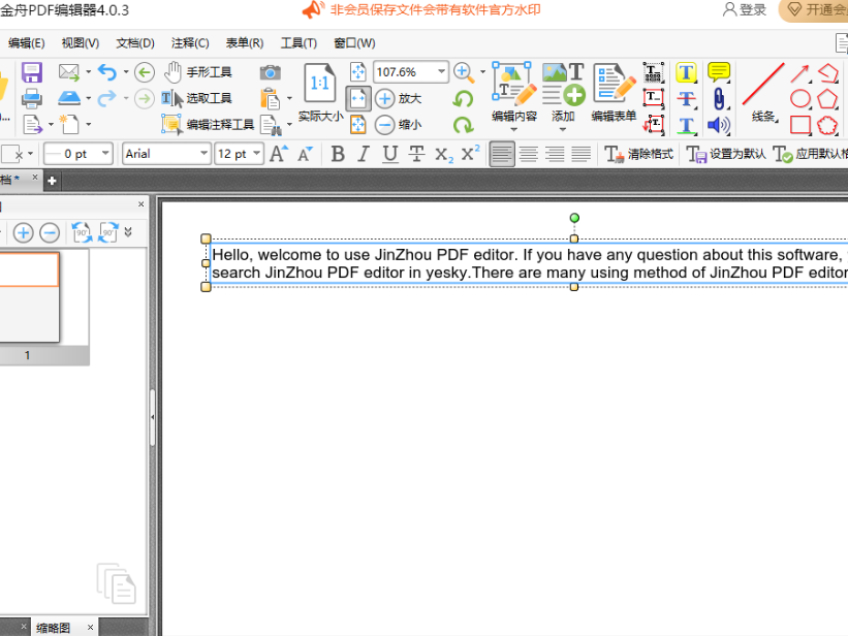Open the Comments (注释) menu
This screenshot has height=636, width=848.
[190, 43]
